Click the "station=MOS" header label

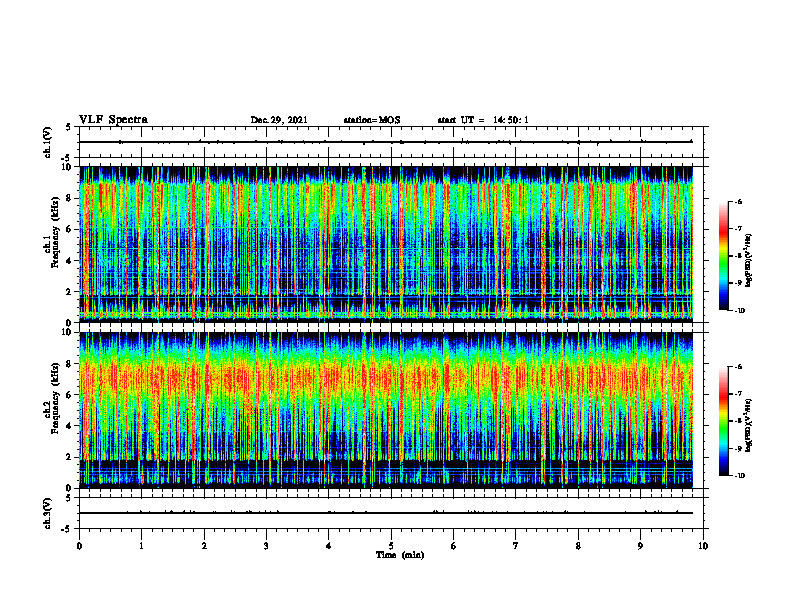click(x=372, y=120)
